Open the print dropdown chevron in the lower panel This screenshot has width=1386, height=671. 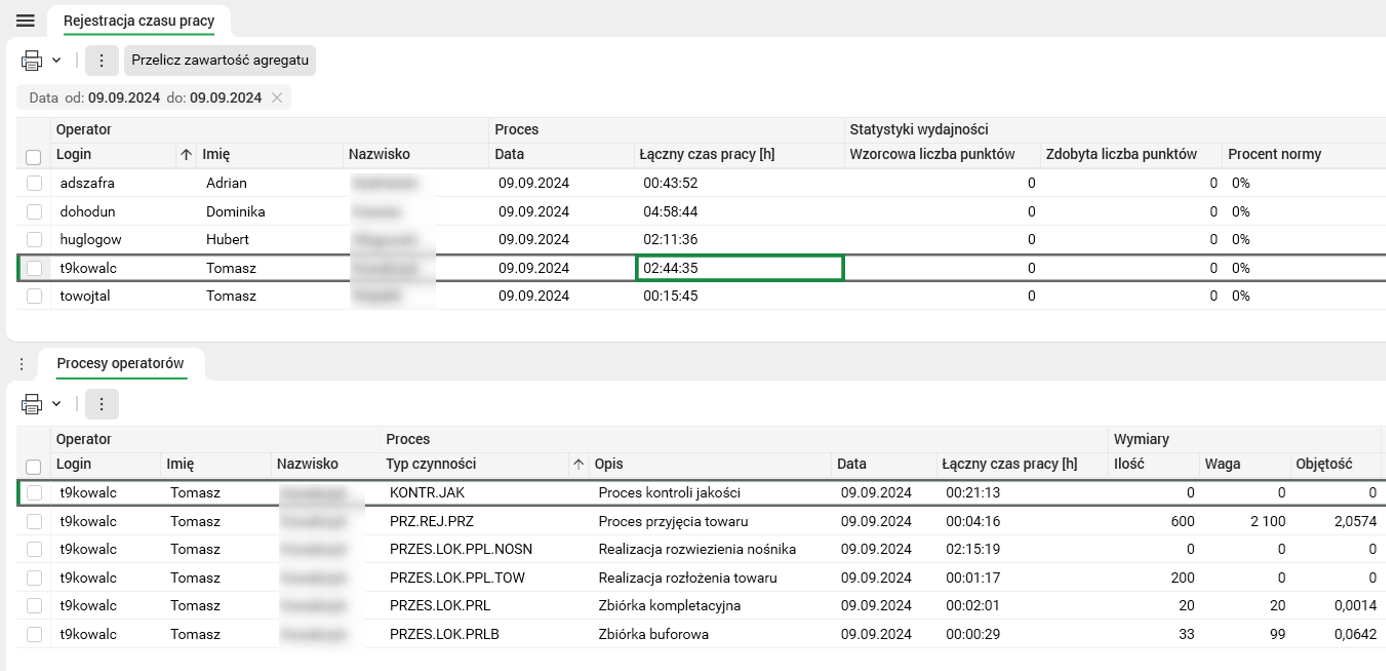(58, 404)
